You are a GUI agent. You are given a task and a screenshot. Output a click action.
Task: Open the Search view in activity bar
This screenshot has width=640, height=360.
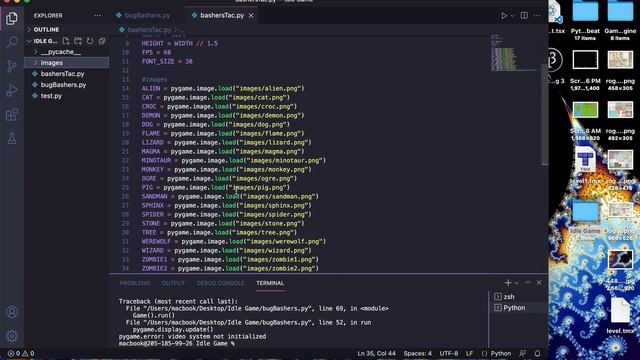12,42
